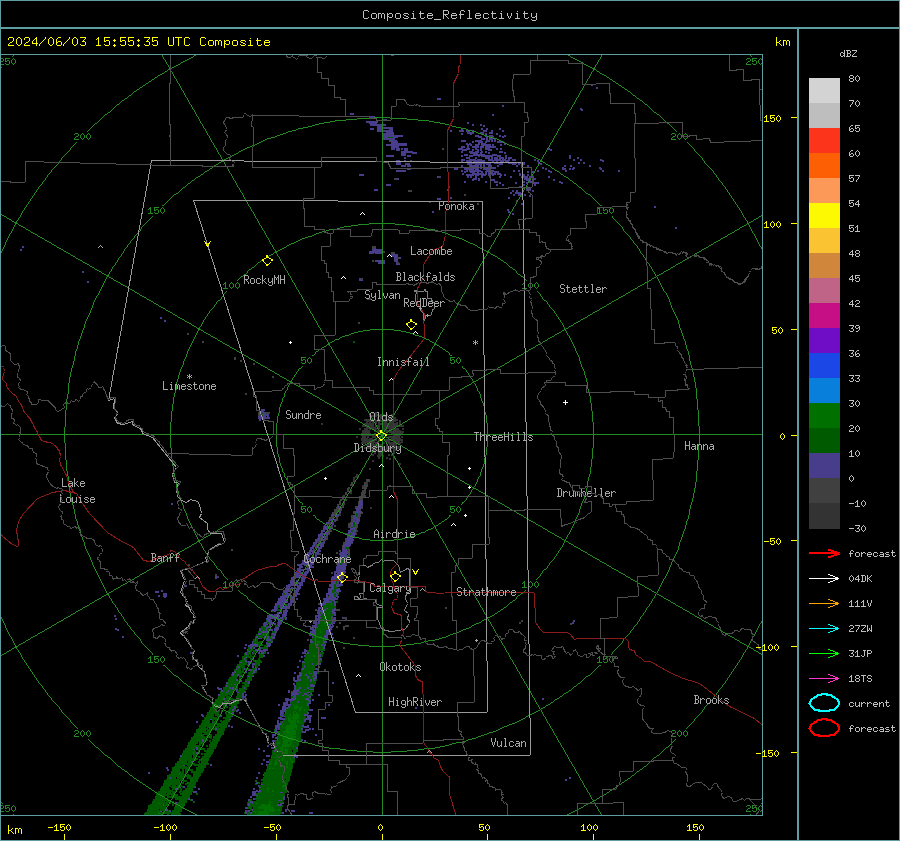Image resolution: width=900 pixels, height=841 pixels.
Task: Click the Limestone label
Action: 189,386
